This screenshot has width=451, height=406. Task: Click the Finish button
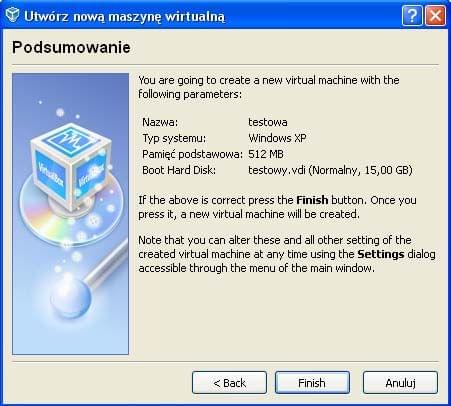tap(312, 383)
